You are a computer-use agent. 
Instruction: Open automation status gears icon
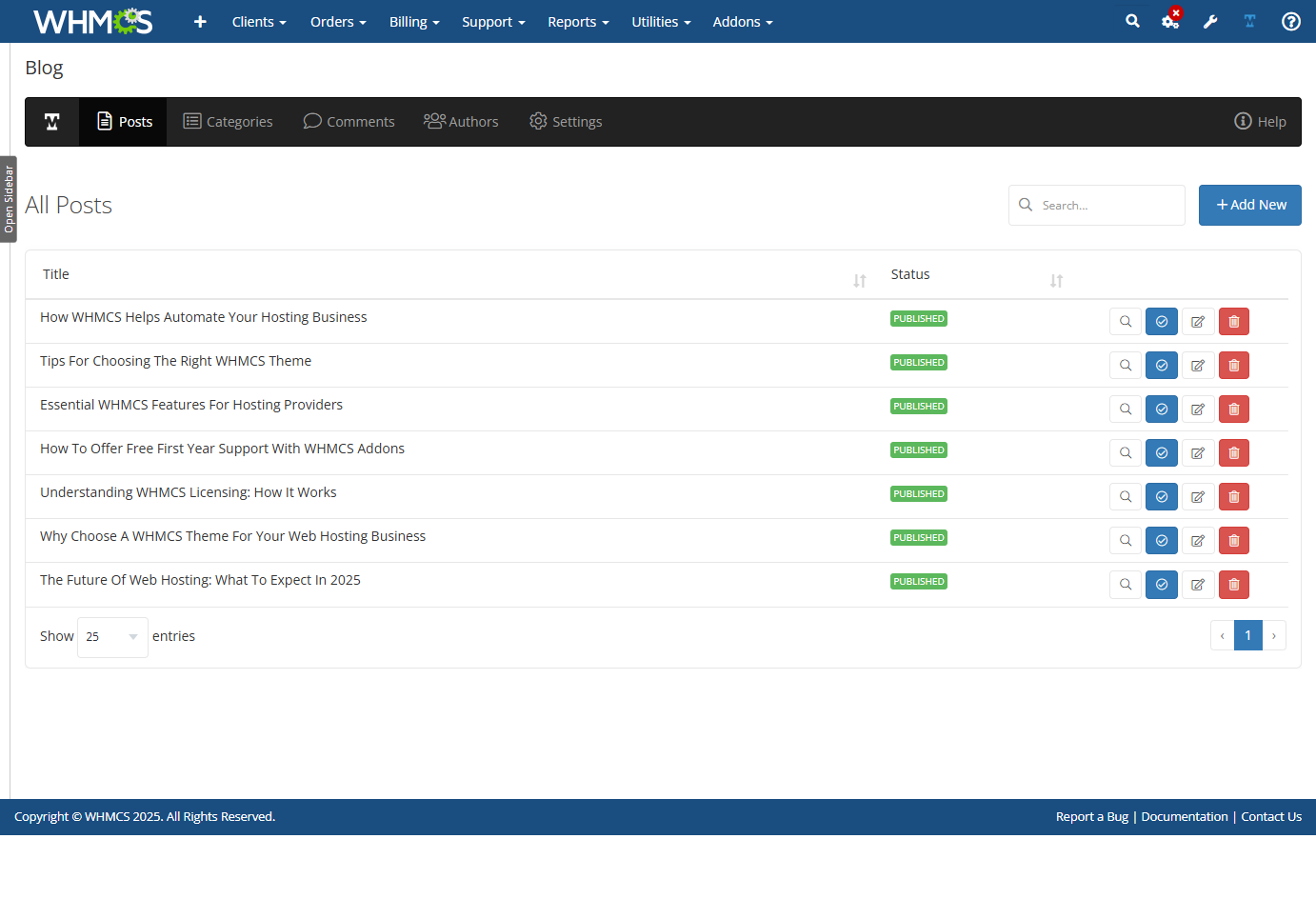[x=1171, y=19]
